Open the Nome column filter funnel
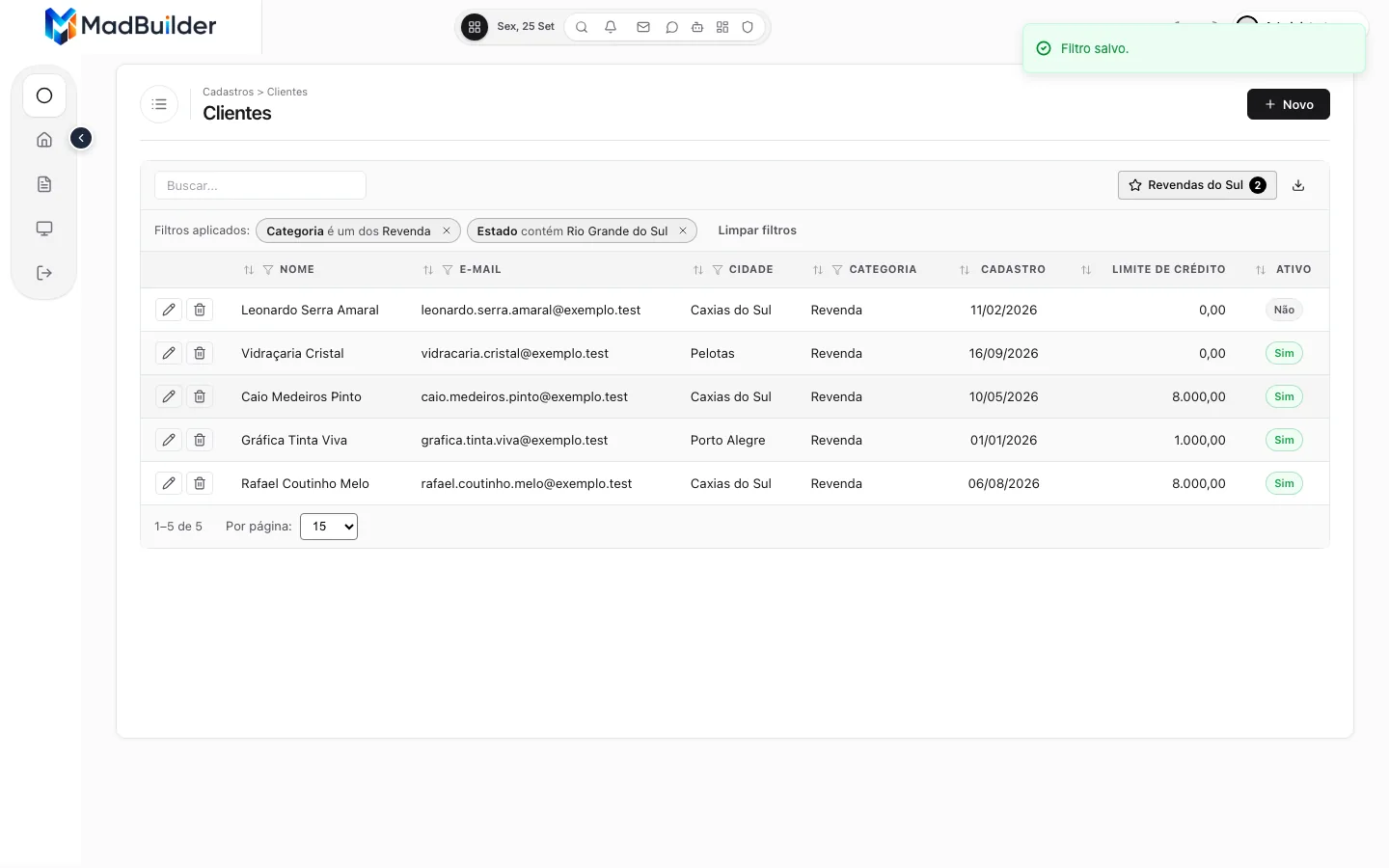Image resolution: width=1389 pixels, height=868 pixels. point(268,270)
